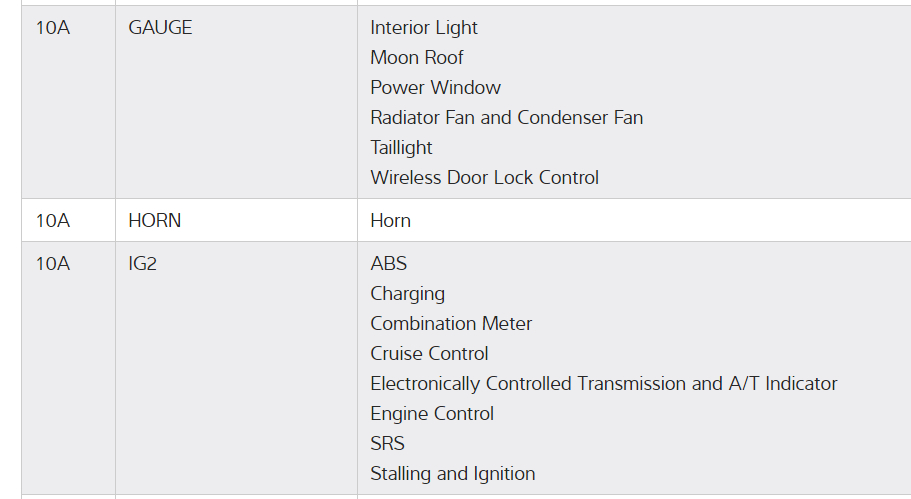The image size is (911, 499).
Task: Select the ABS circuit entry
Action: point(388,264)
